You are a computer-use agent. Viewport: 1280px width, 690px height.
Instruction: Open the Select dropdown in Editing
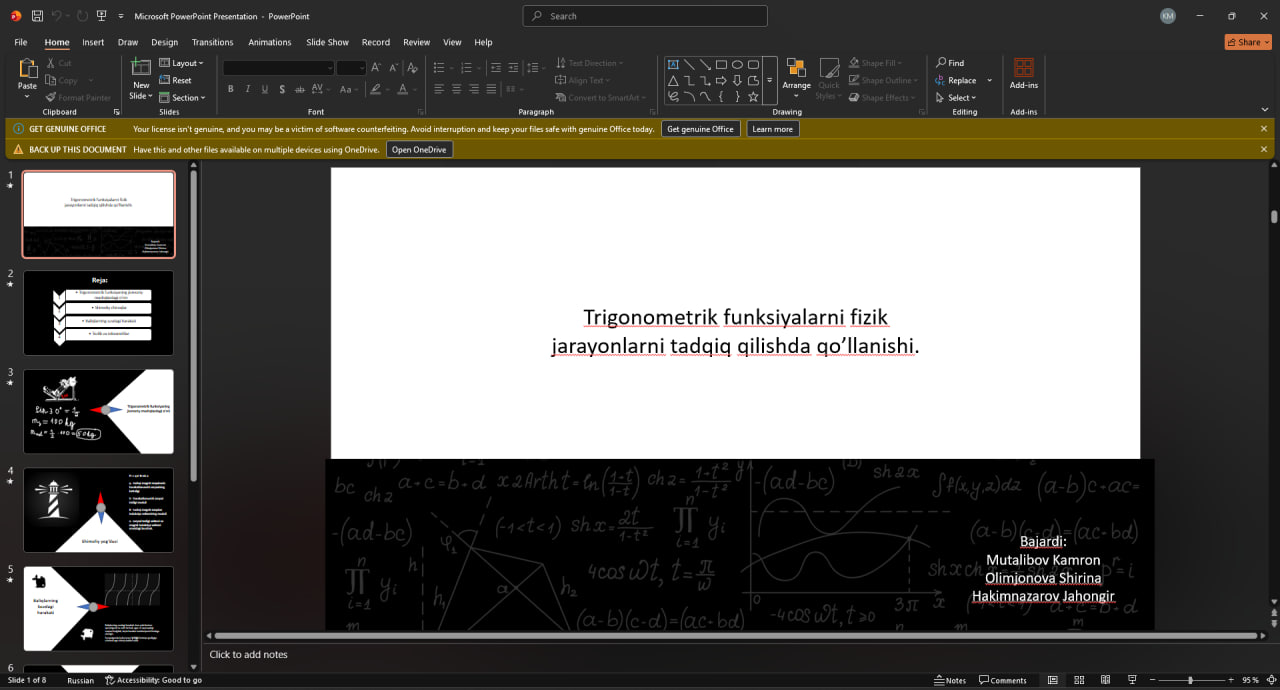955,97
